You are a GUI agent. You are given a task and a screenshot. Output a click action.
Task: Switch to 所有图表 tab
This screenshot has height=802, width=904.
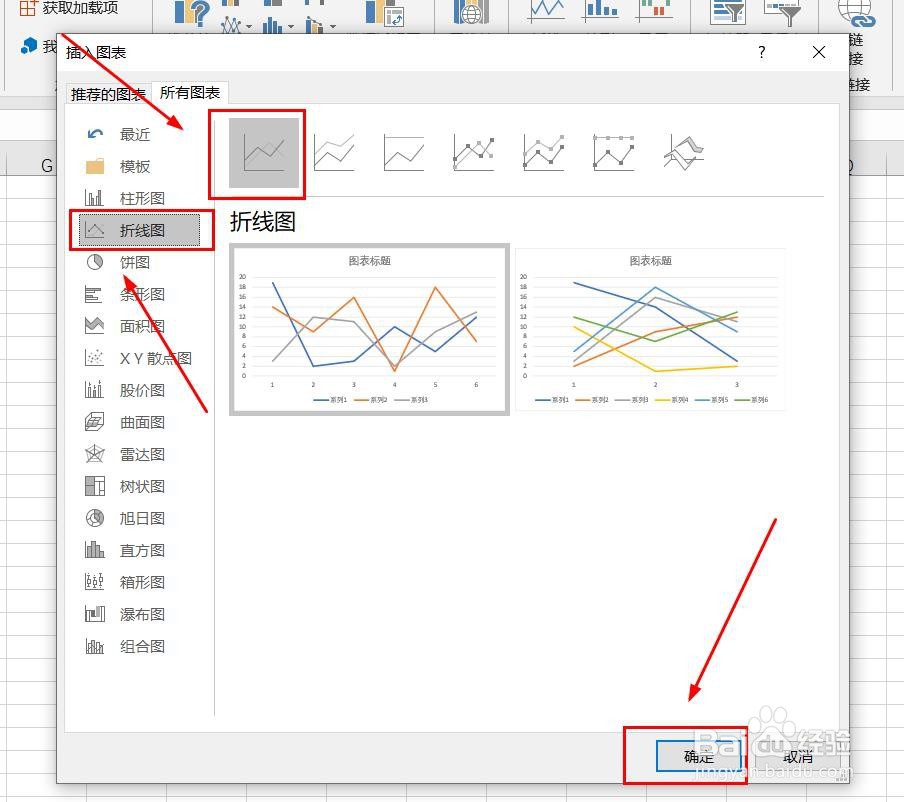190,92
